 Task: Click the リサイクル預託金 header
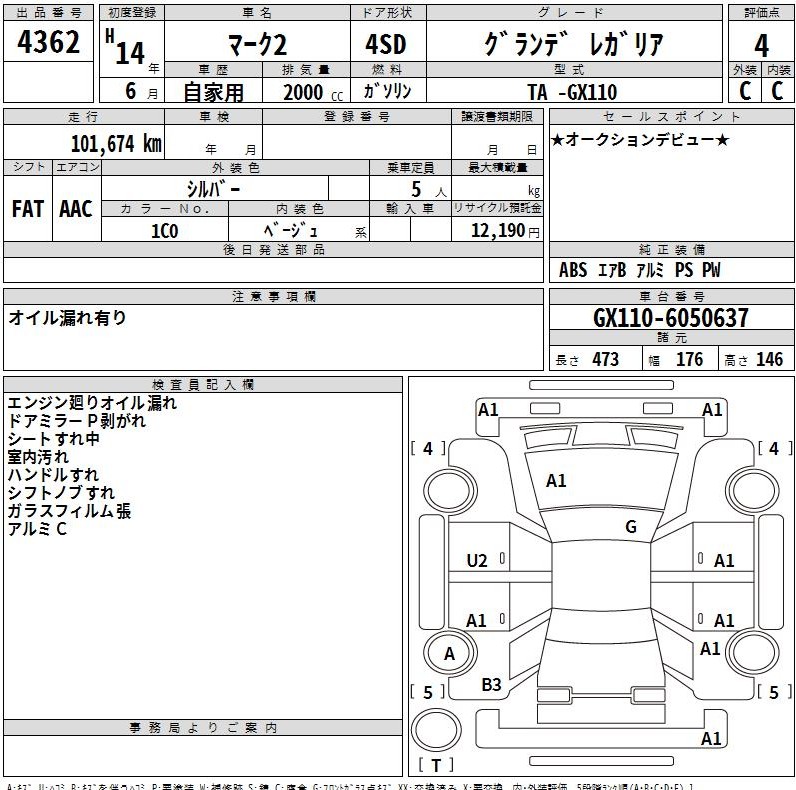(x=498, y=208)
